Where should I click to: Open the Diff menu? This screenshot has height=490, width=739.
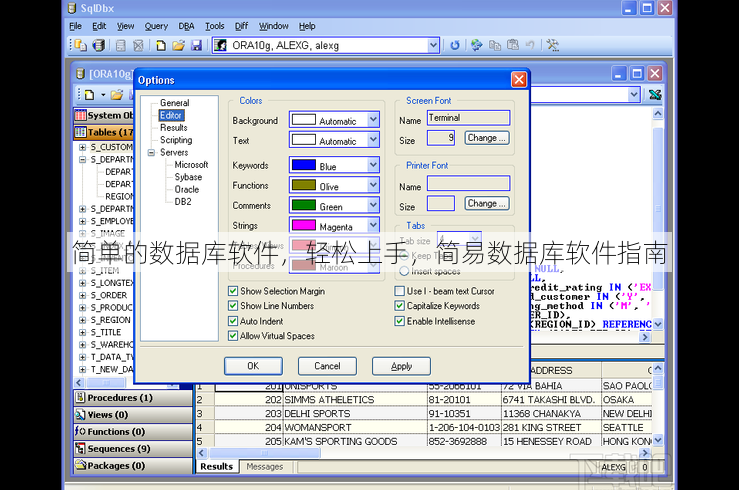point(241,26)
